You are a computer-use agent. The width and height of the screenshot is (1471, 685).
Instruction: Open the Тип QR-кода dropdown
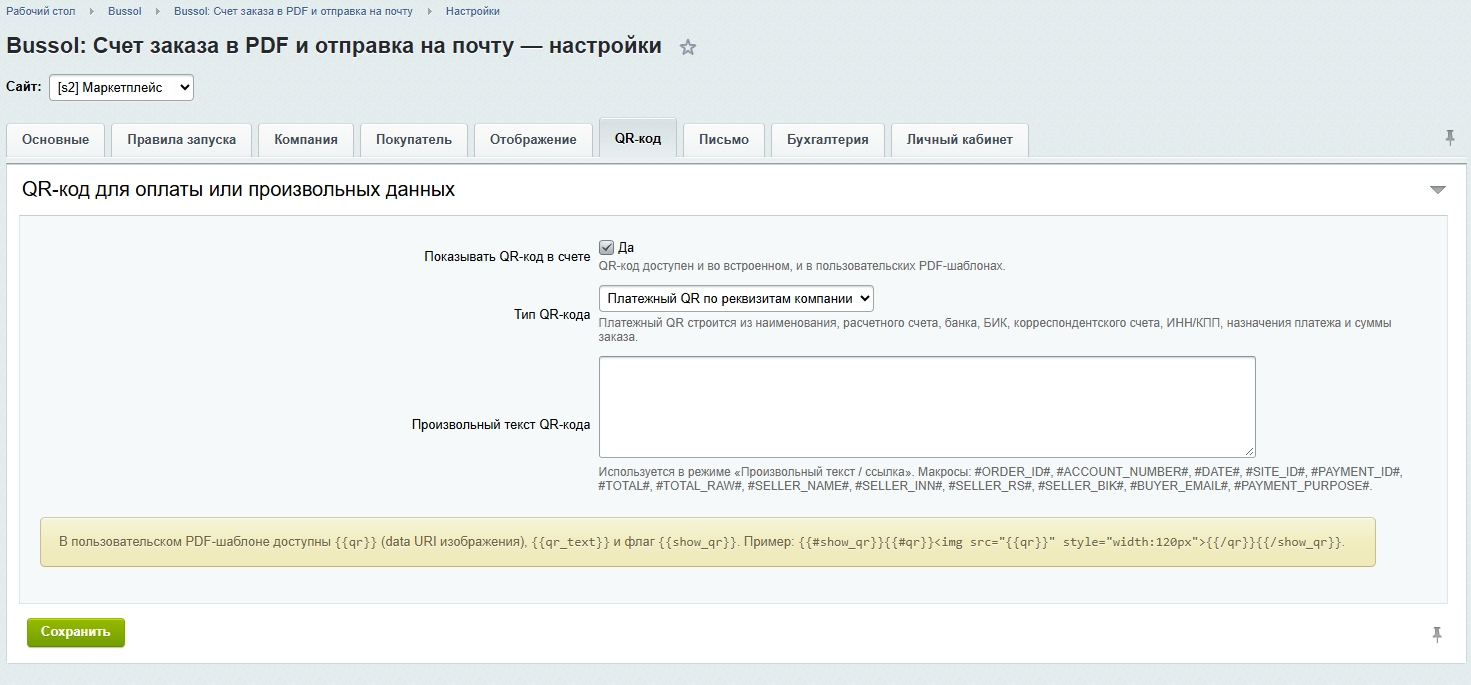736,298
